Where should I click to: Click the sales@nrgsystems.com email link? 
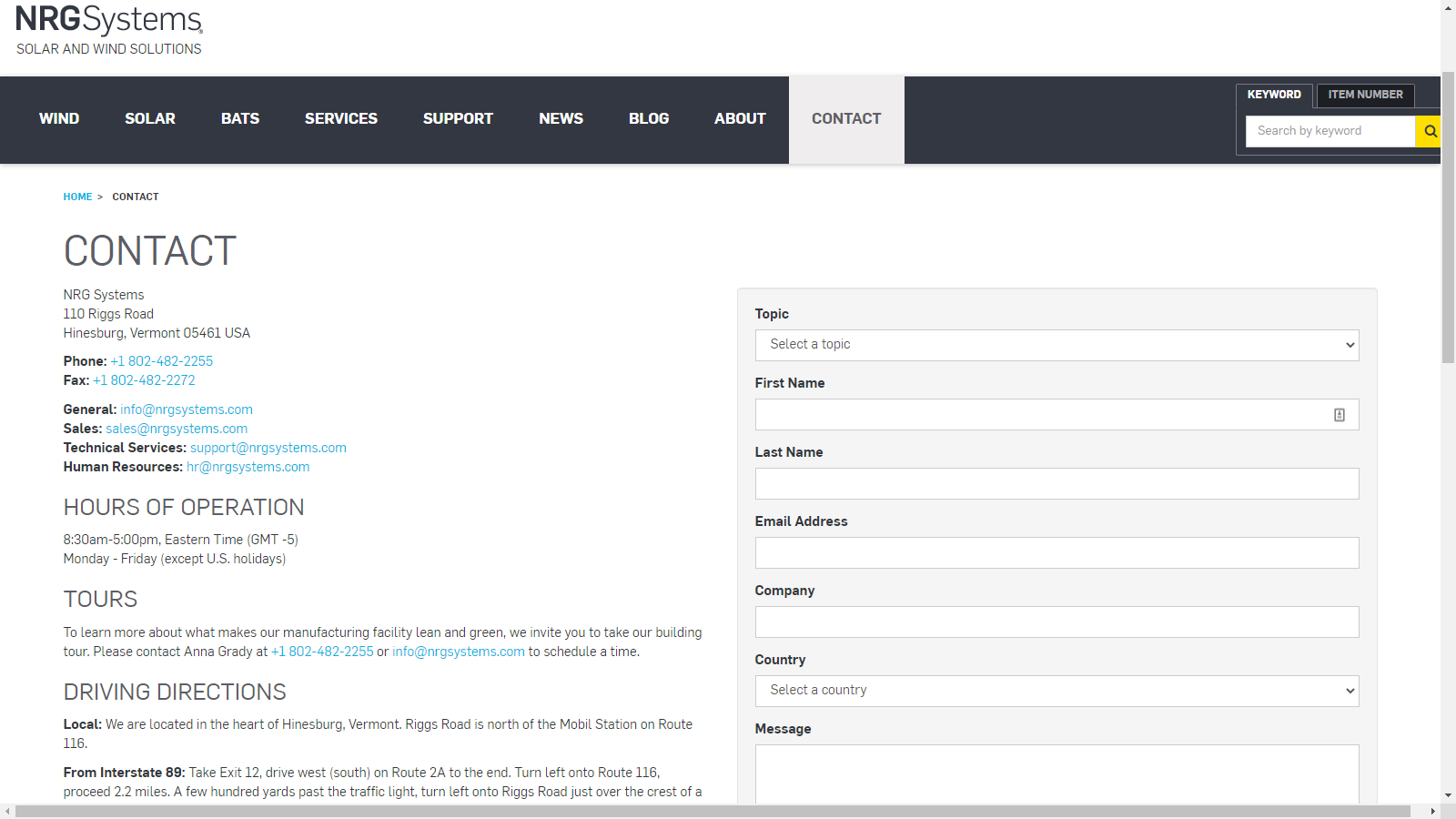pyautogui.click(x=177, y=429)
